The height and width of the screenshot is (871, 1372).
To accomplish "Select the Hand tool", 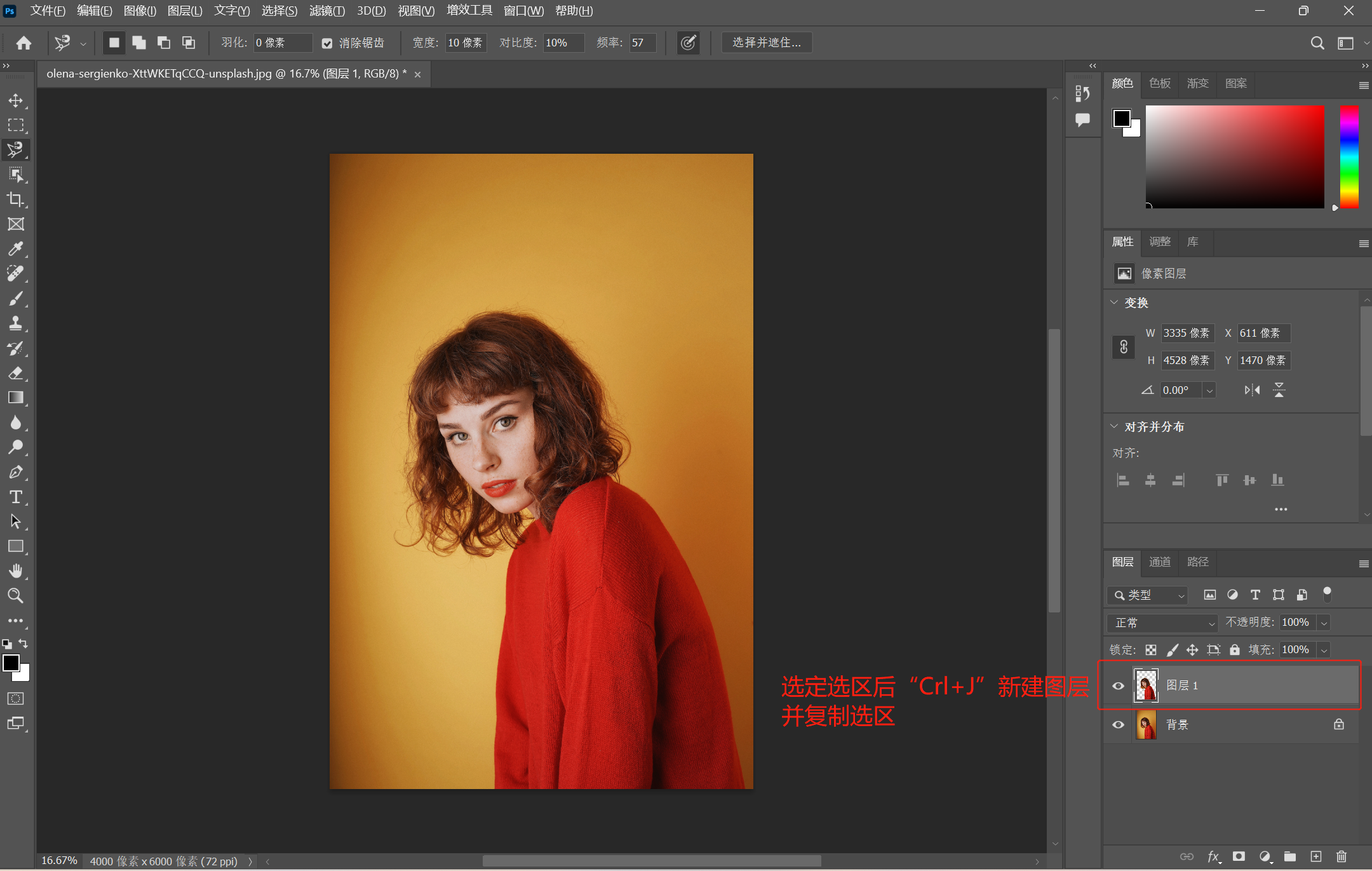I will tap(15, 571).
